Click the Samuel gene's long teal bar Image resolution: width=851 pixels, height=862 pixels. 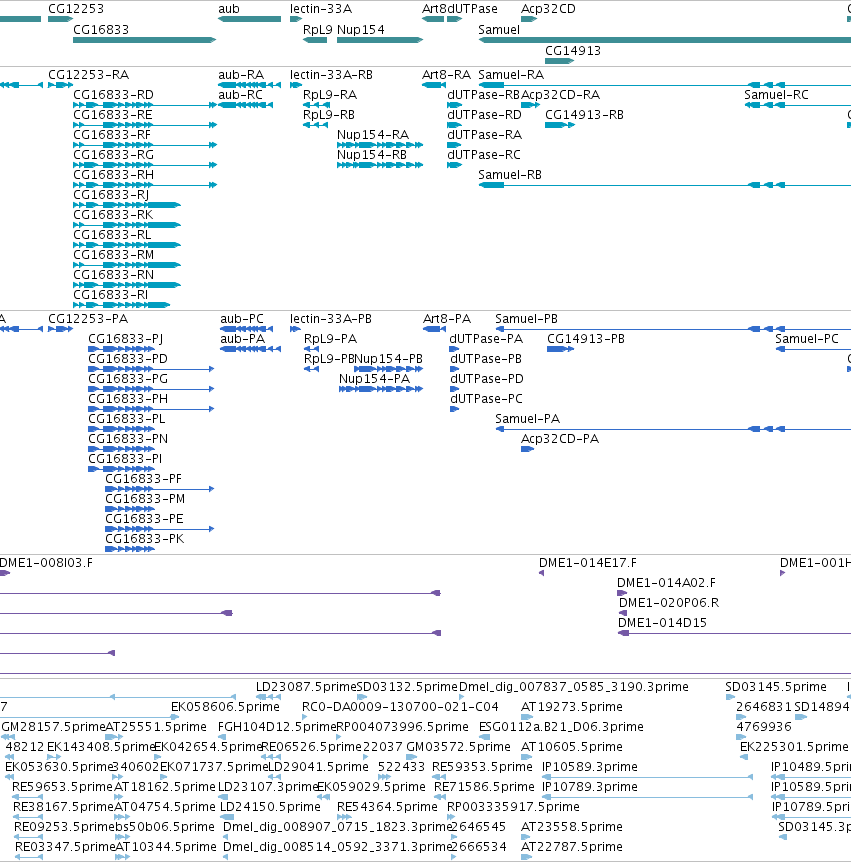click(665, 40)
